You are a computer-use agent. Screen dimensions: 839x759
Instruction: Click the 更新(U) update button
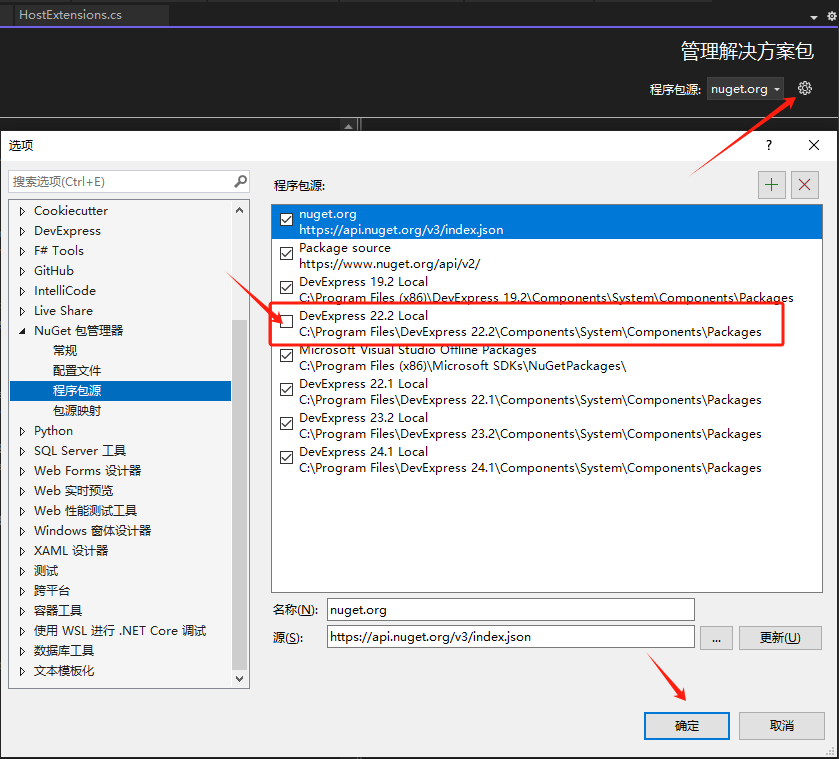(780, 637)
